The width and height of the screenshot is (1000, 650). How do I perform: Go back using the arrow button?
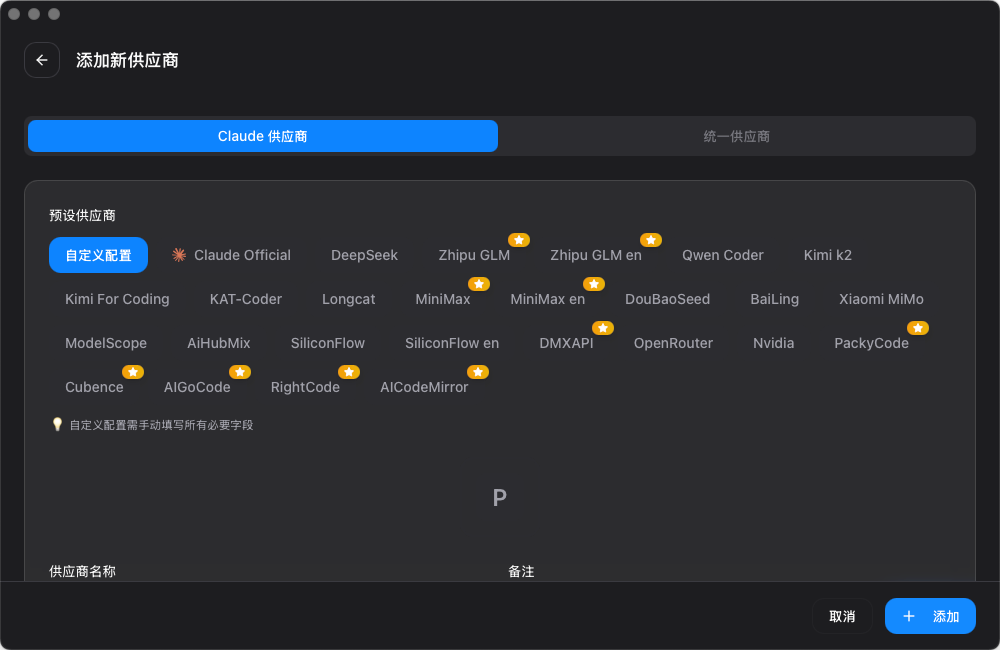point(42,60)
